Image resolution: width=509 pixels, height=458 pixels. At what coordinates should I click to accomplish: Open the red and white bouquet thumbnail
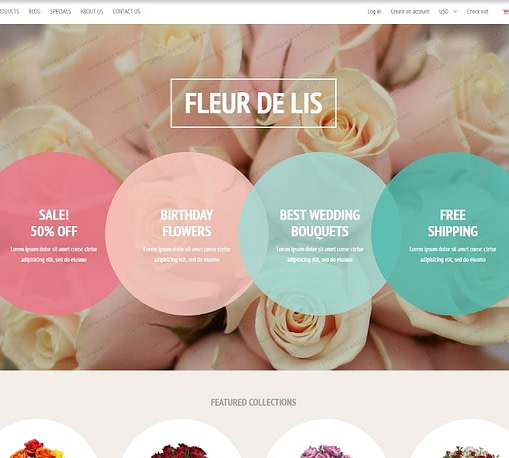pos(470,452)
